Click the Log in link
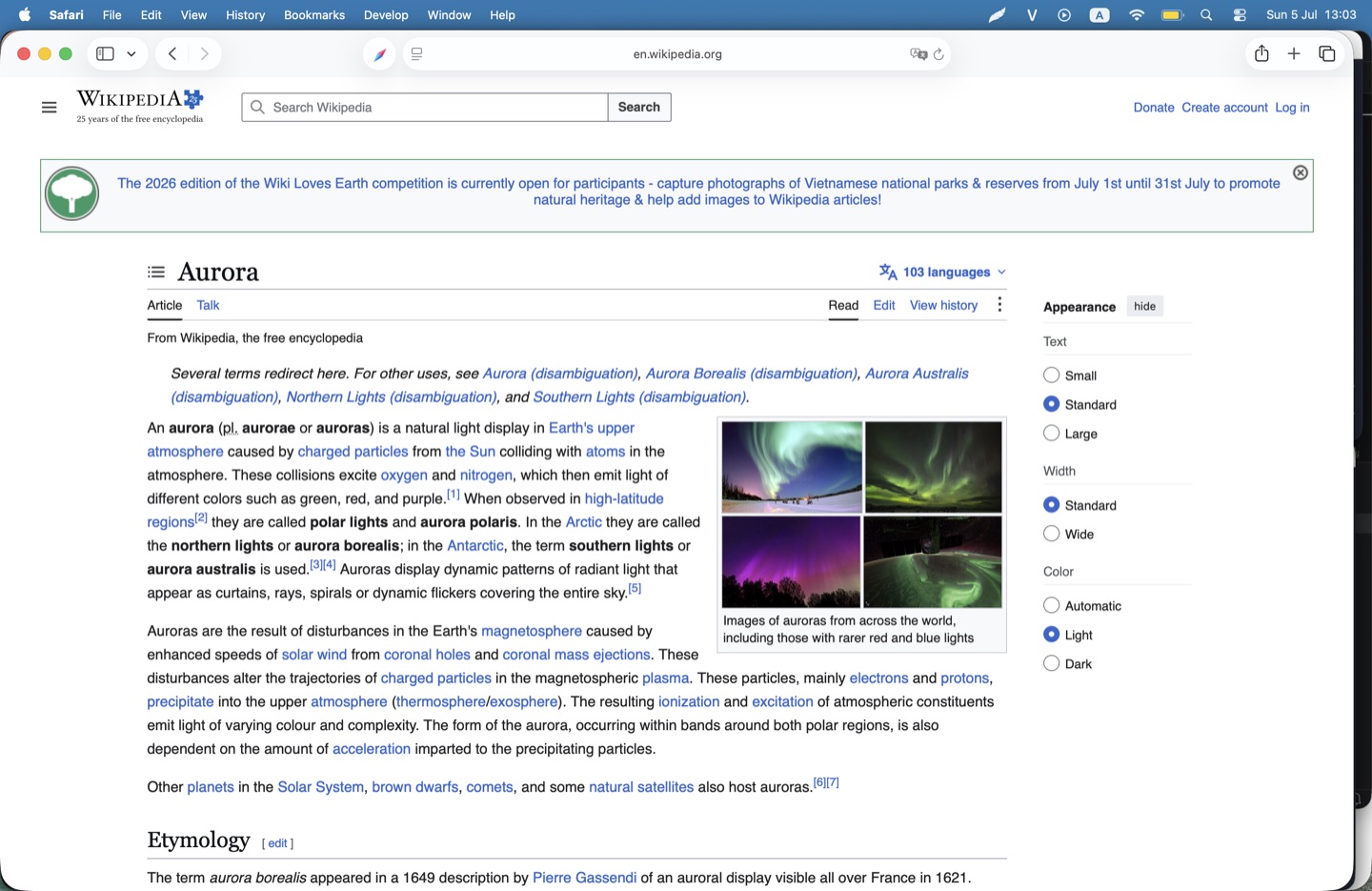The image size is (1372, 891). tap(1292, 108)
